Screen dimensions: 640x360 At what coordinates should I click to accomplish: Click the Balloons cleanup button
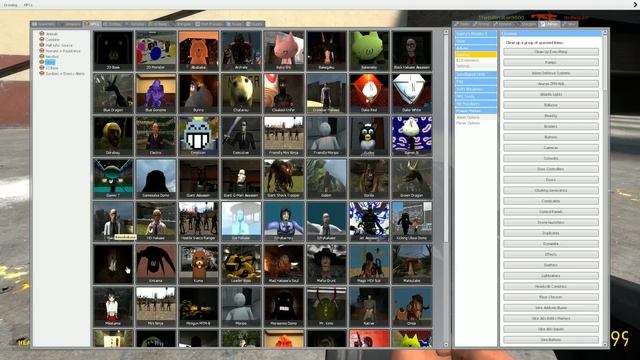click(551, 105)
